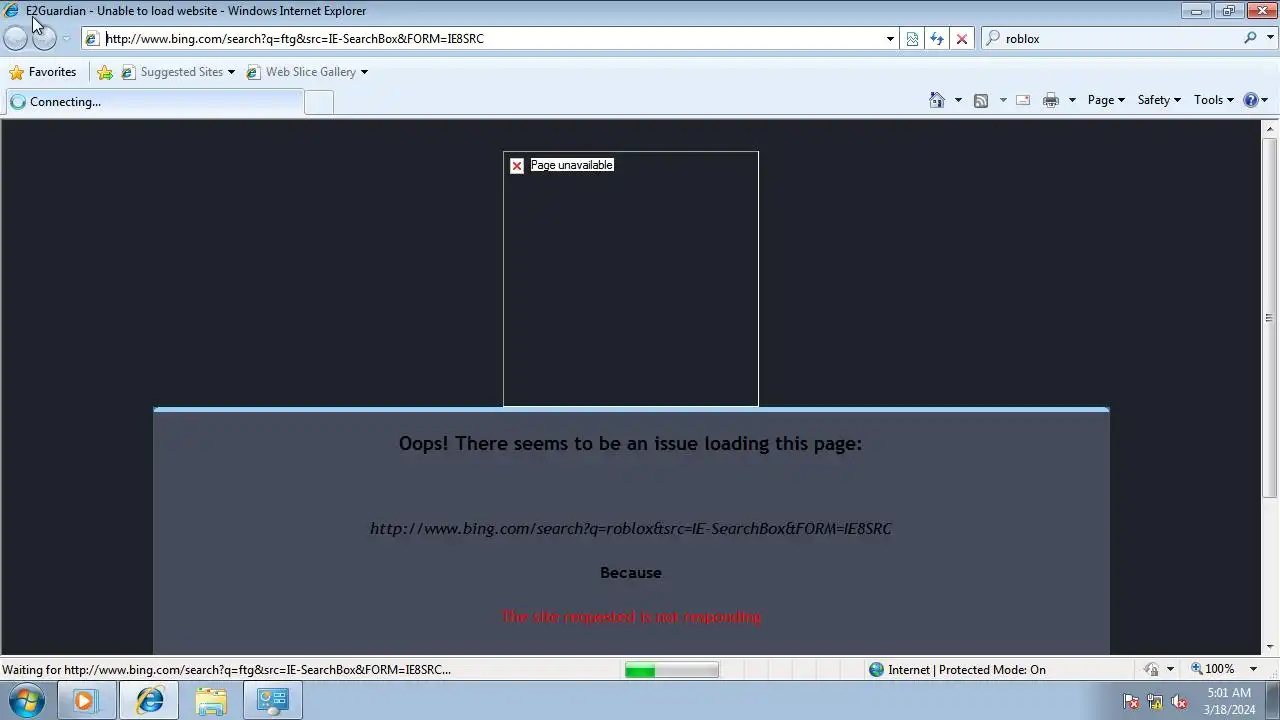
Task: Open Windows Explorer folder taskbar icon
Action: pos(211,701)
